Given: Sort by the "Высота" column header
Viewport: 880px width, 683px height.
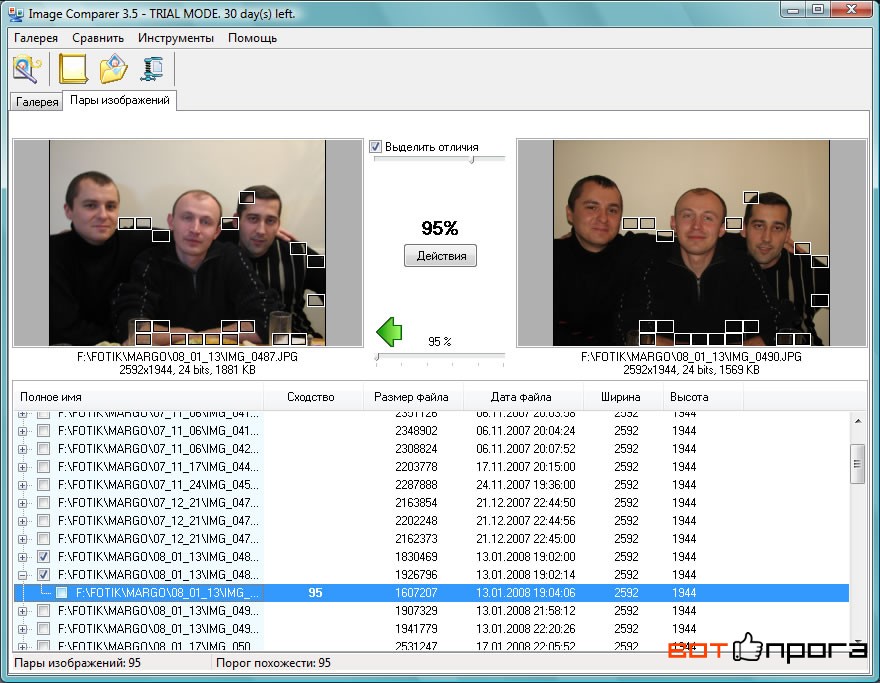Looking at the screenshot, I should tap(703, 397).
